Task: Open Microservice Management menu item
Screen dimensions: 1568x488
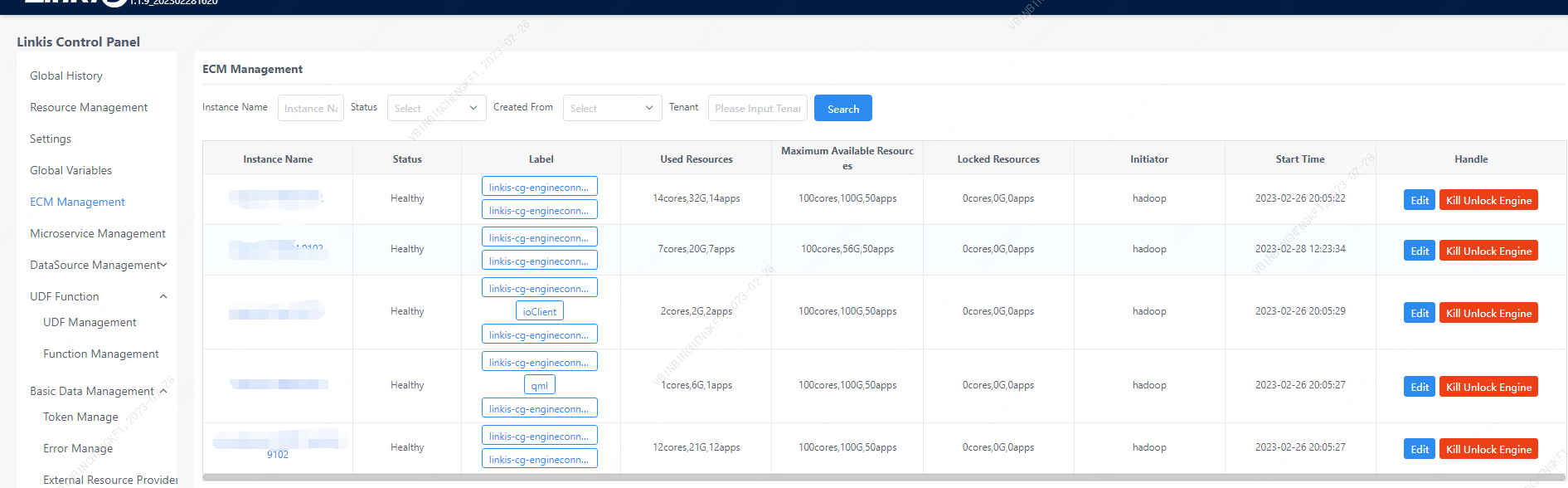Action: coord(98,233)
